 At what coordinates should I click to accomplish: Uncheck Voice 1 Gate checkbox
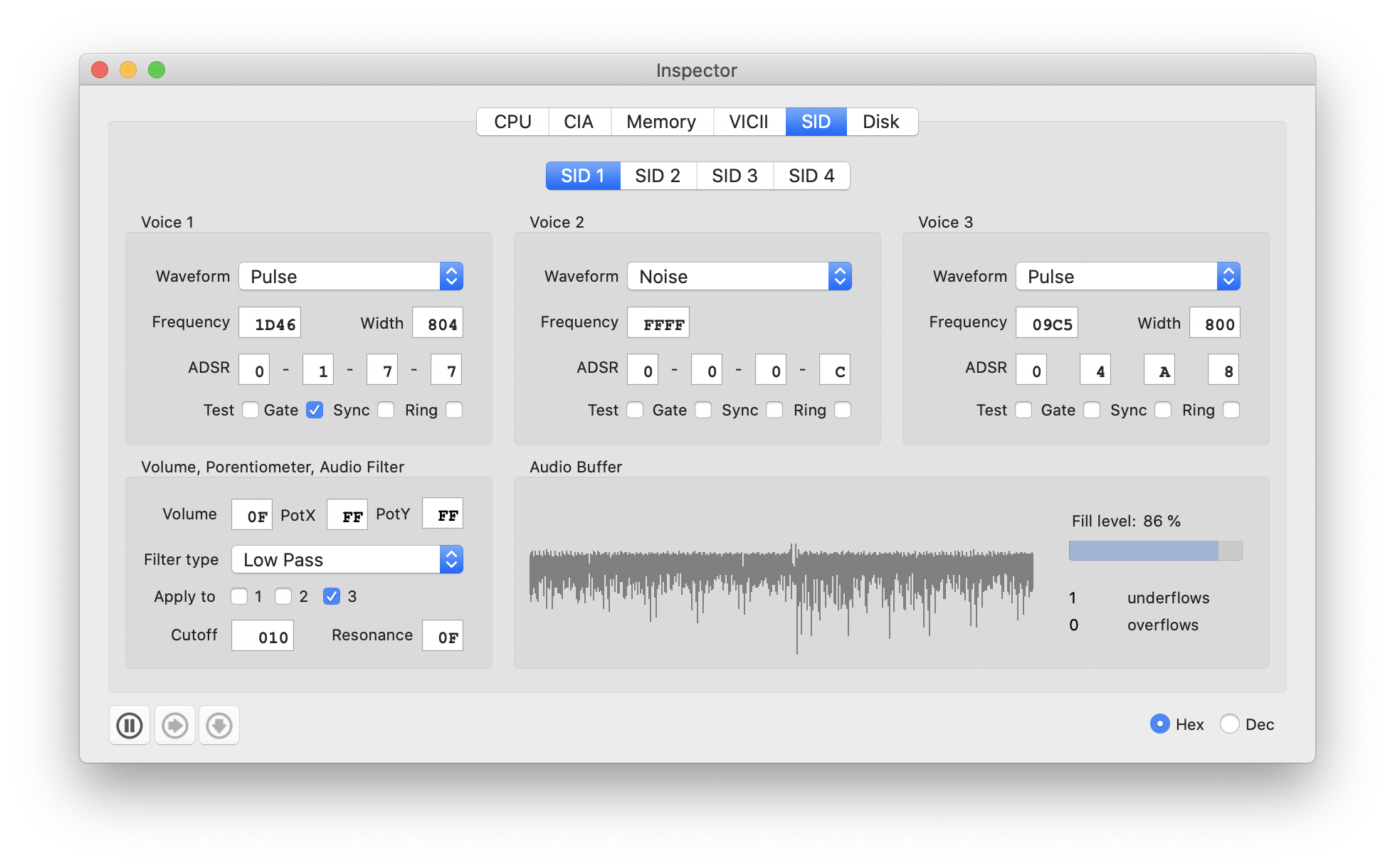click(x=315, y=410)
